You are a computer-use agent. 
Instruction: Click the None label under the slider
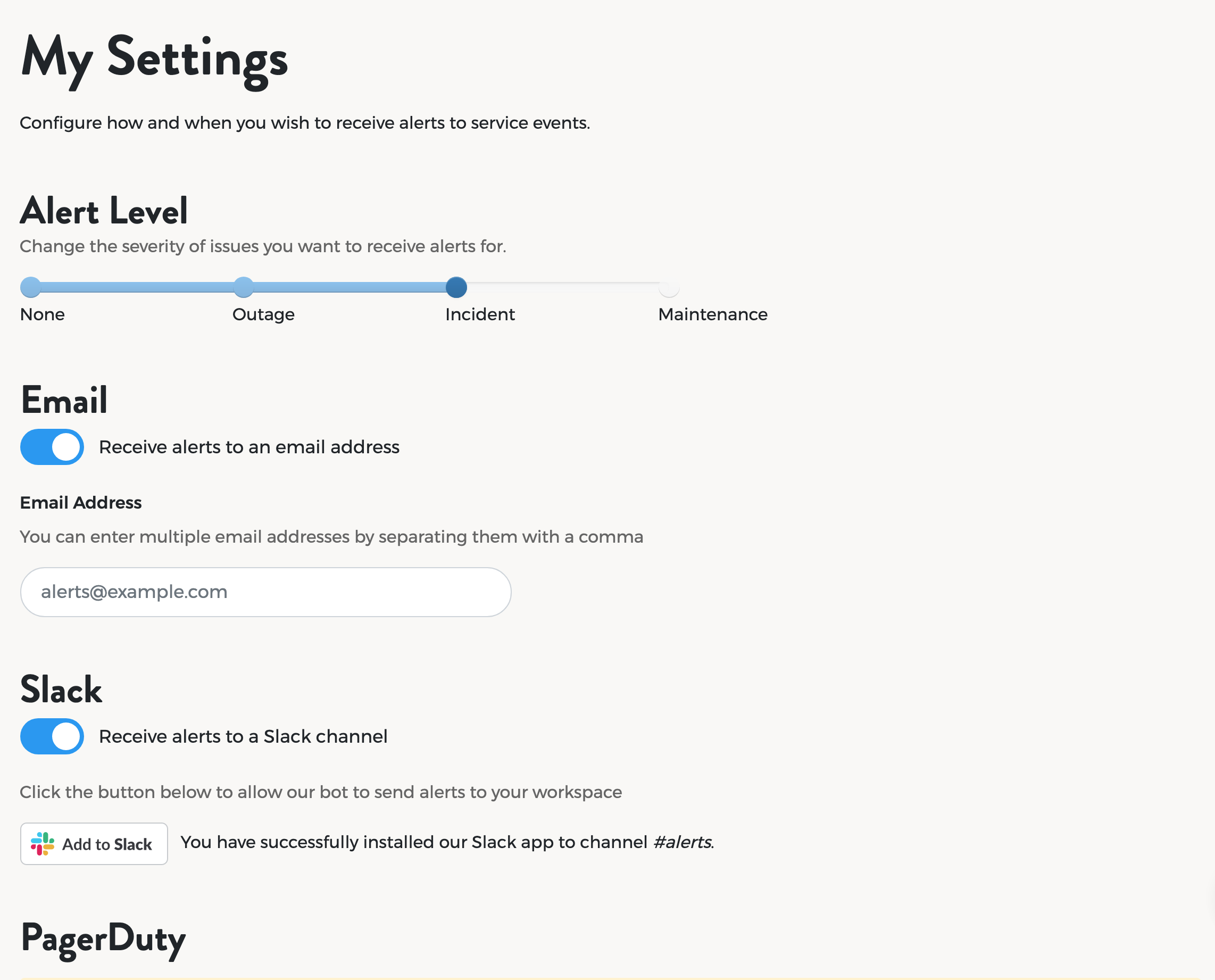(x=43, y=314)
